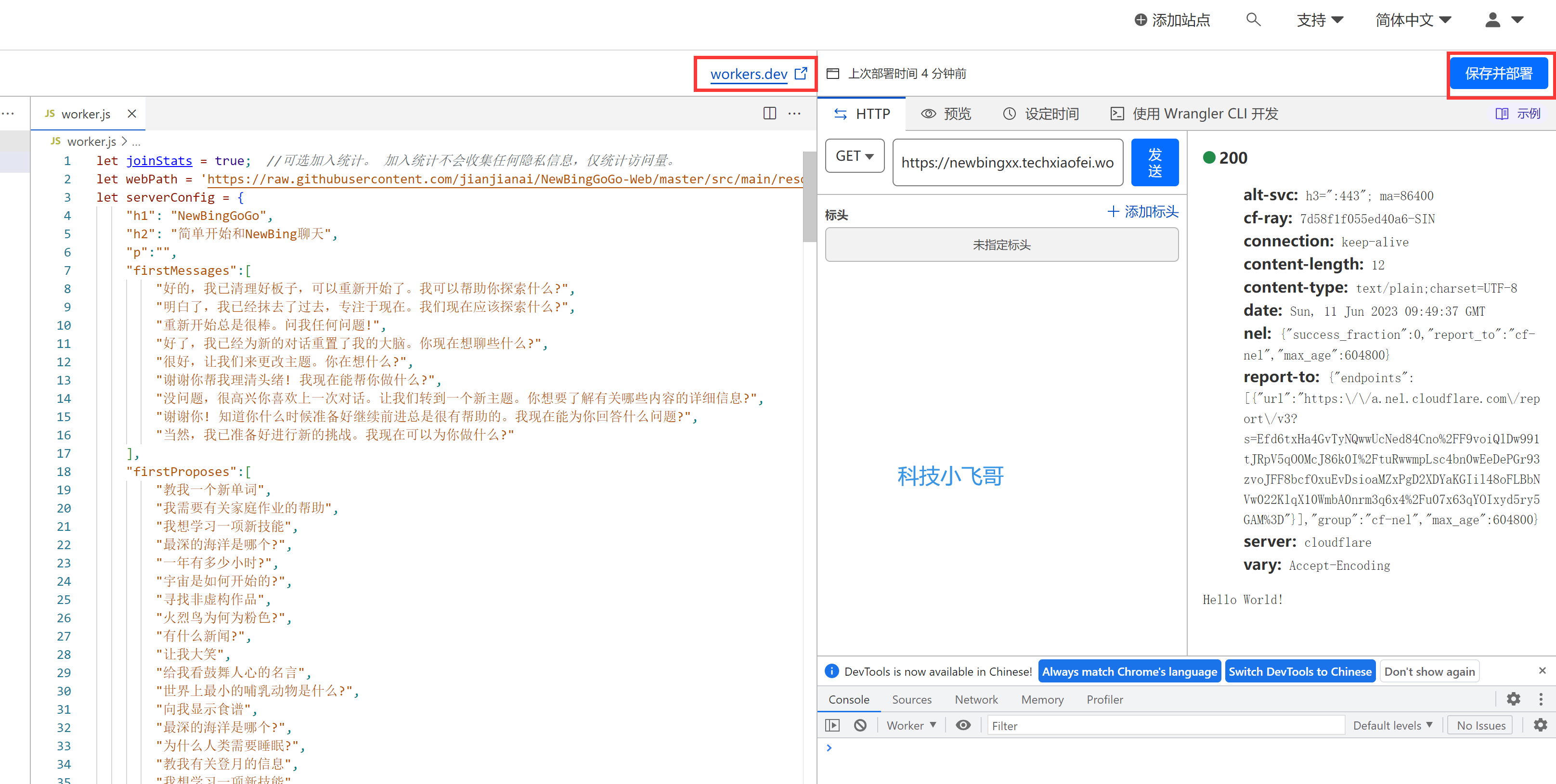Open DevTools kebab menu icon
Screen dimensions: 1556x784
[x=1540, y=699]
